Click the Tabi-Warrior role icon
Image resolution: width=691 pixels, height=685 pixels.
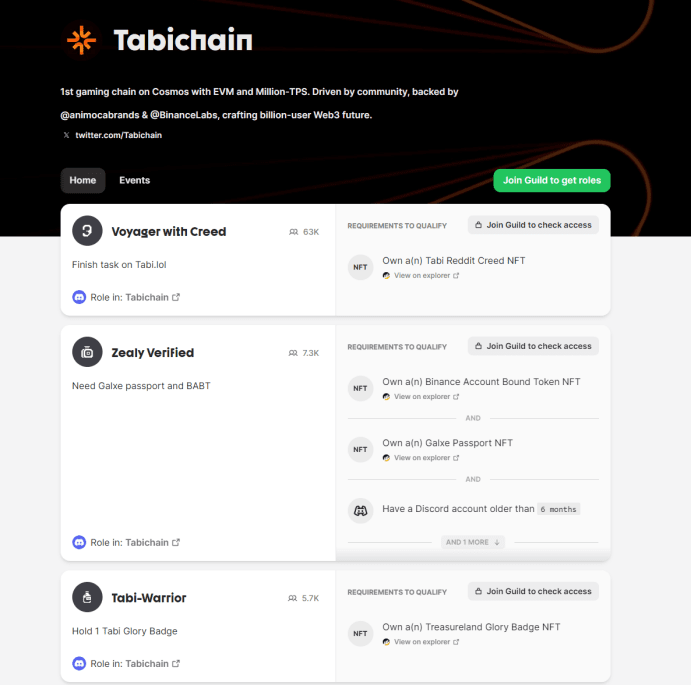pos(87,597)
